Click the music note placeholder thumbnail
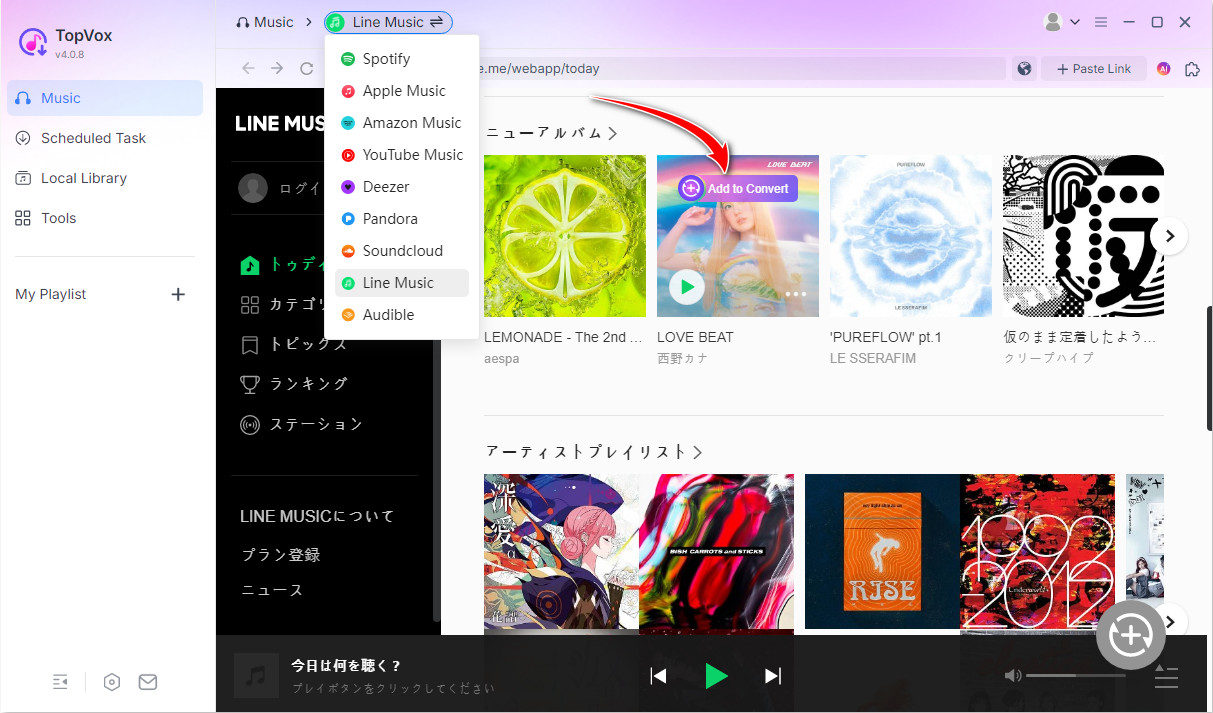1213x713 pixels. (x=256, y=676)
